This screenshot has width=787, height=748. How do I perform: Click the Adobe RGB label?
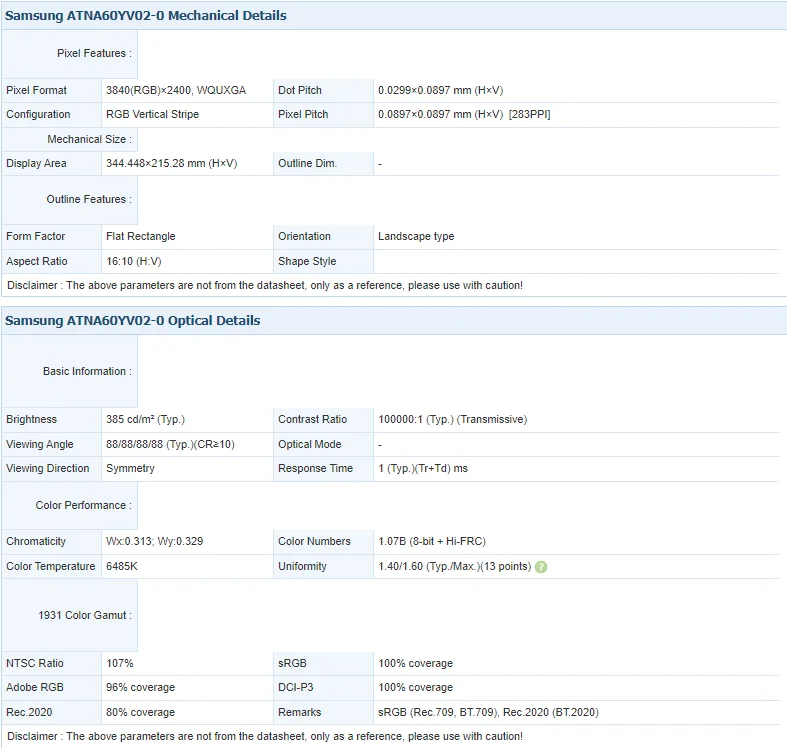coord(35,688)
